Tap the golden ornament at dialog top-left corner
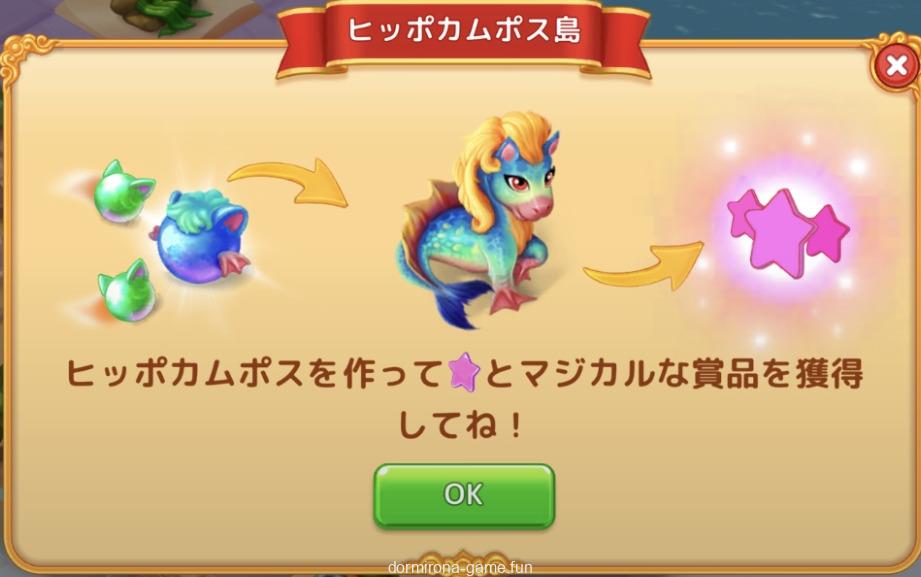This screenshot has height=577, width=921. pos(25,58)
